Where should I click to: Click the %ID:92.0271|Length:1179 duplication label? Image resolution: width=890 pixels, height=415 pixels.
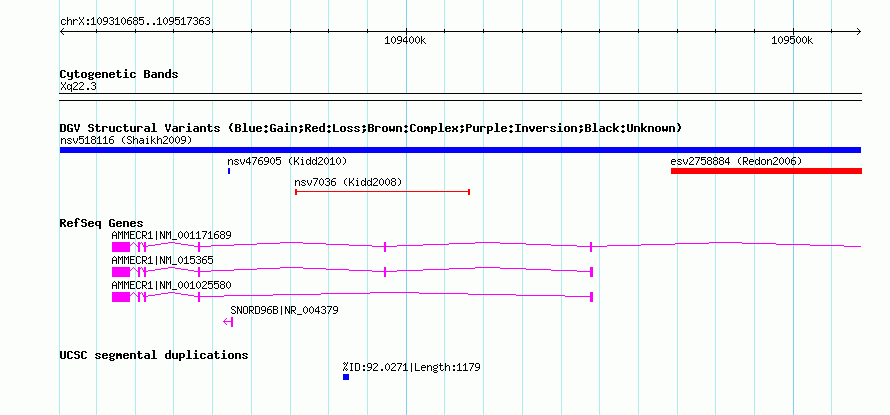412,367
